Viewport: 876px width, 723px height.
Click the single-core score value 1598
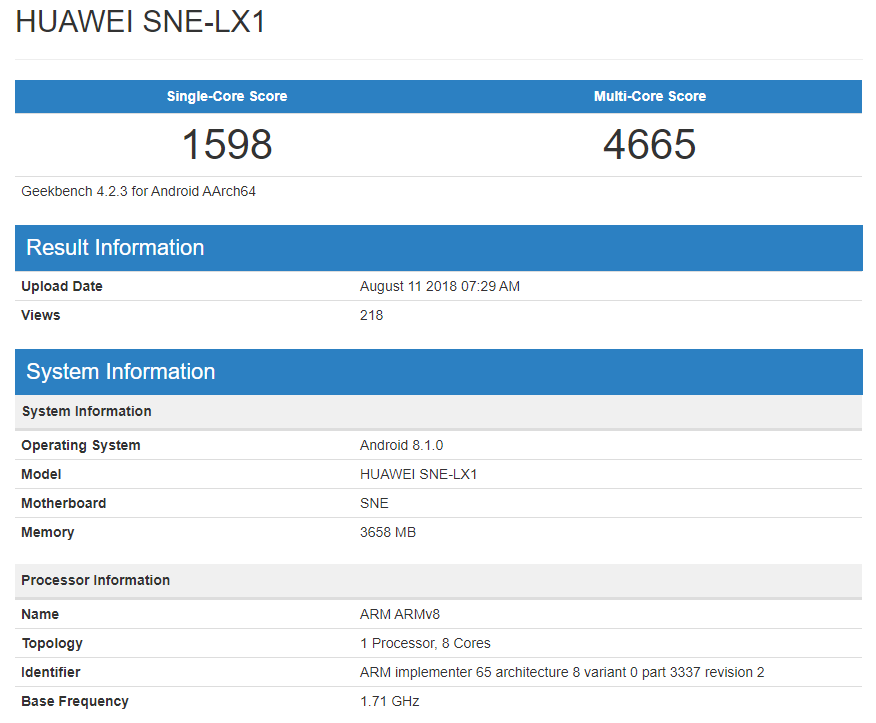click(x=227, y=144)
